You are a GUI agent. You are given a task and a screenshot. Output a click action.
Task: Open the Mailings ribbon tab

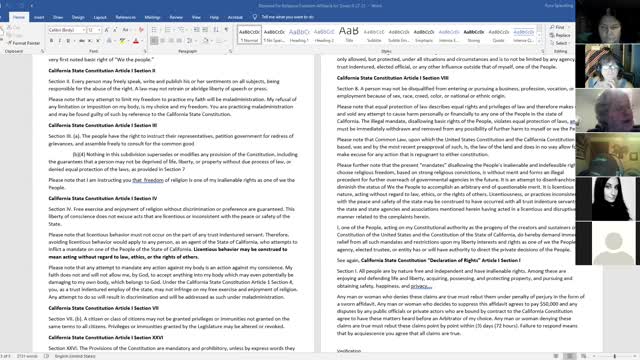click(152, 17)
